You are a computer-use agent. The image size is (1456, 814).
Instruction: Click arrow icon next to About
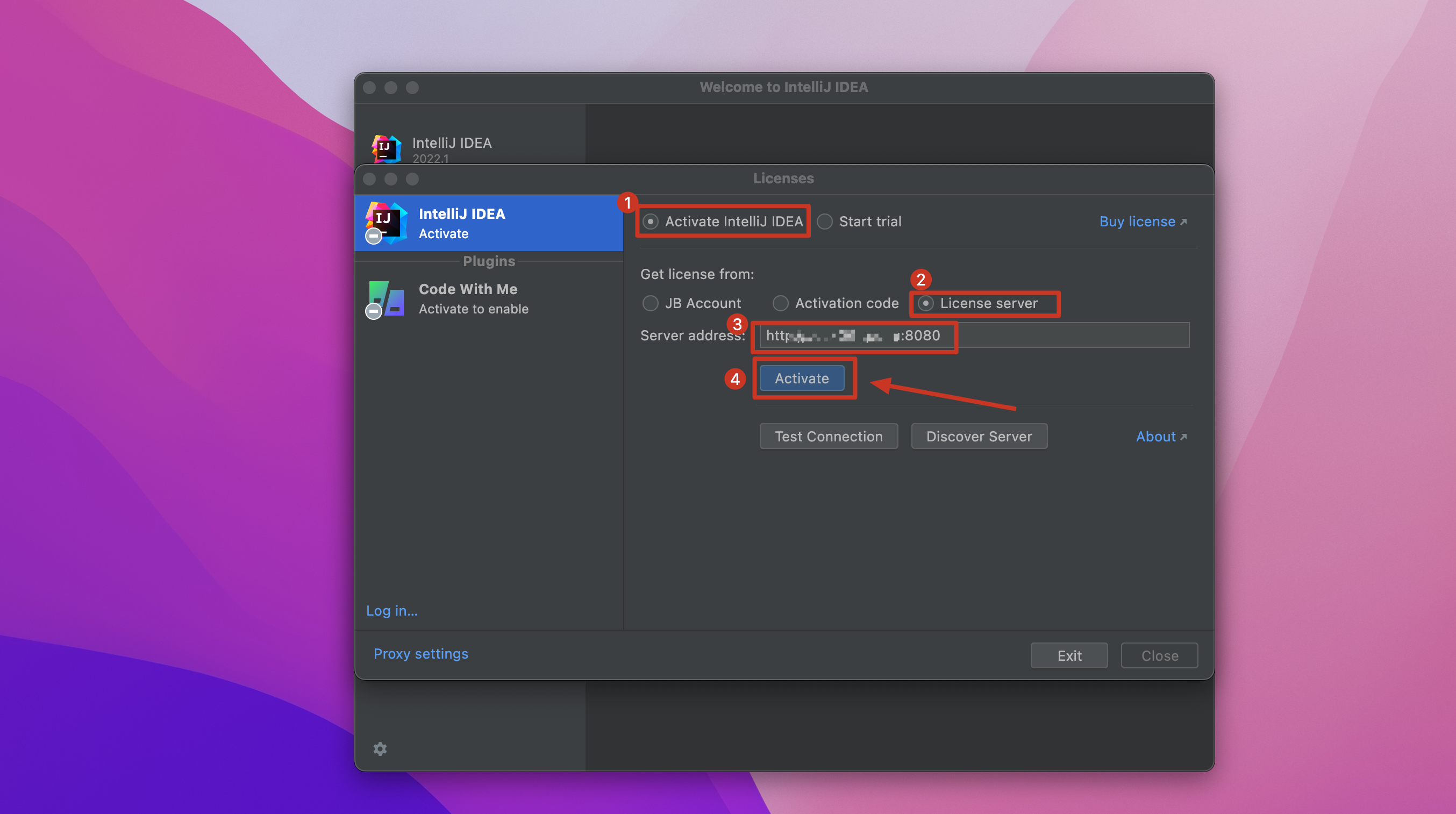click(1183, 437)
